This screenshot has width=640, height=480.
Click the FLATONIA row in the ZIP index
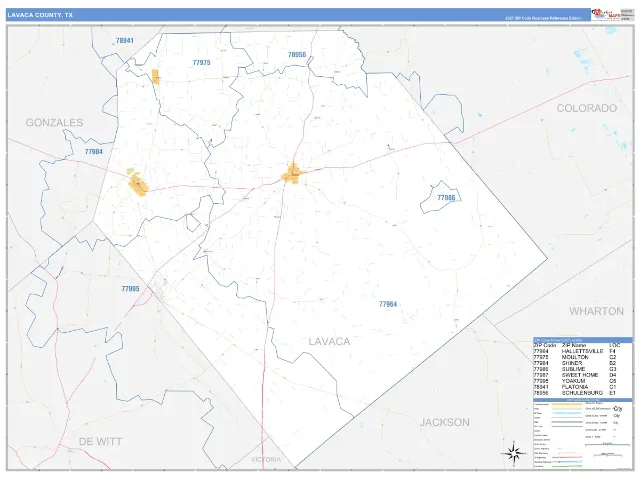[x=575, y=387]
